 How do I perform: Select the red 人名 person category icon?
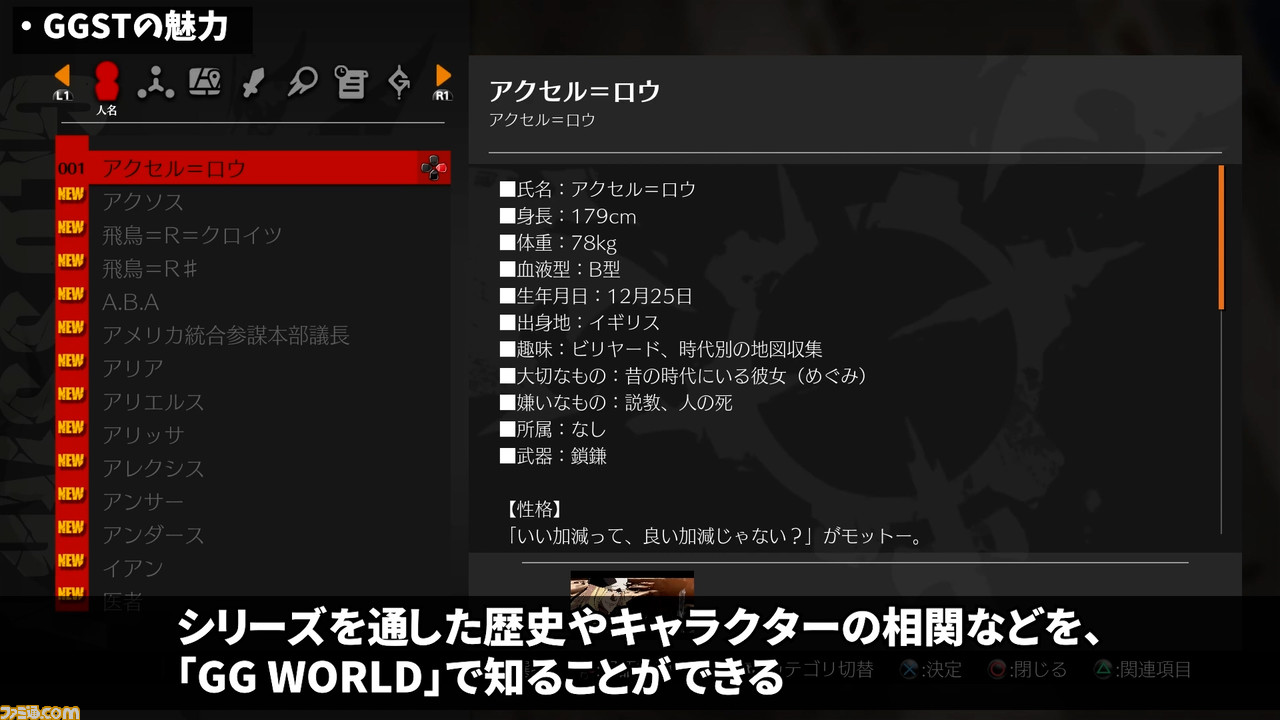[x=107, y=82]
